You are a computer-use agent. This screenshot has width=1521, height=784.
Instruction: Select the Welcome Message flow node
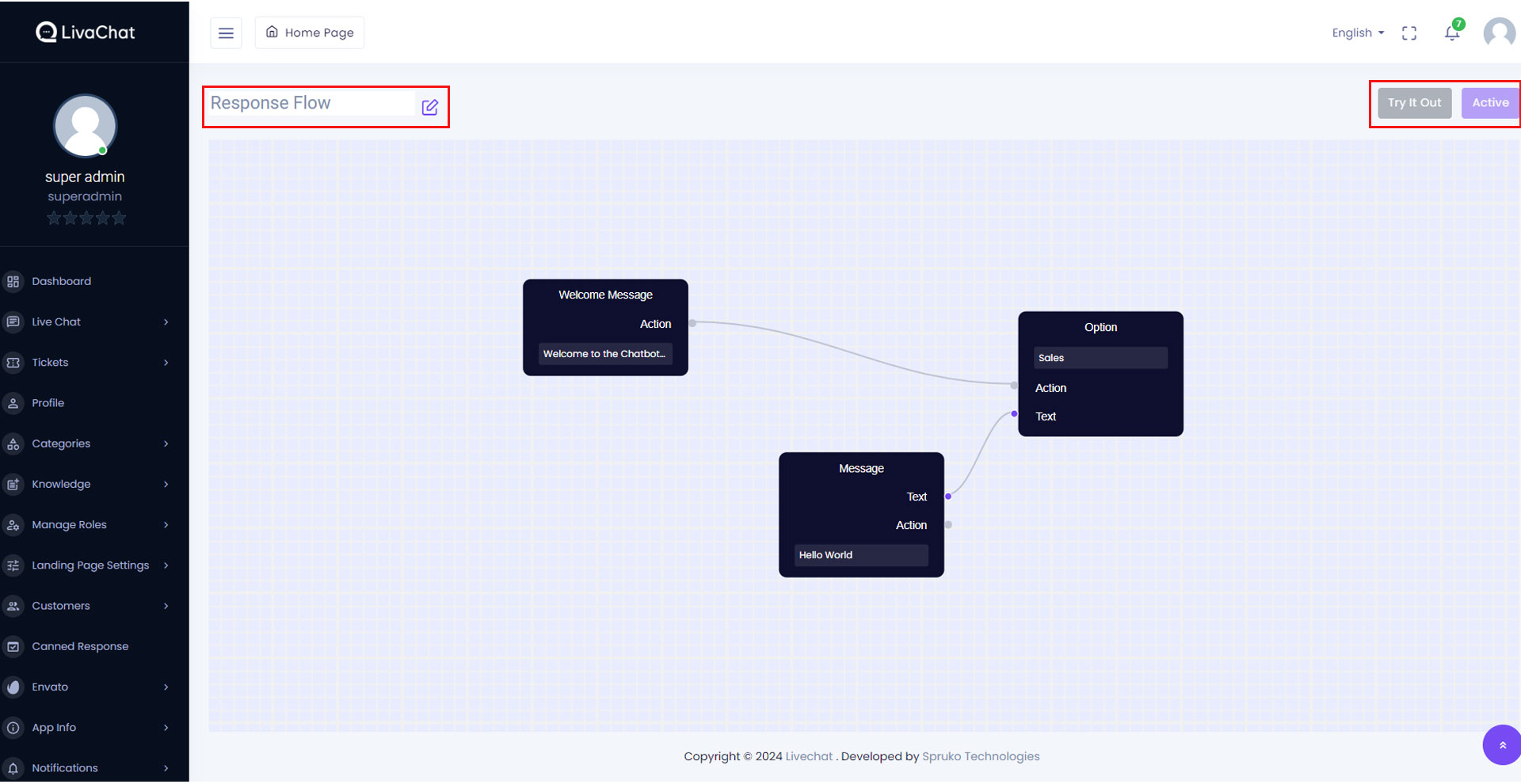605,295
